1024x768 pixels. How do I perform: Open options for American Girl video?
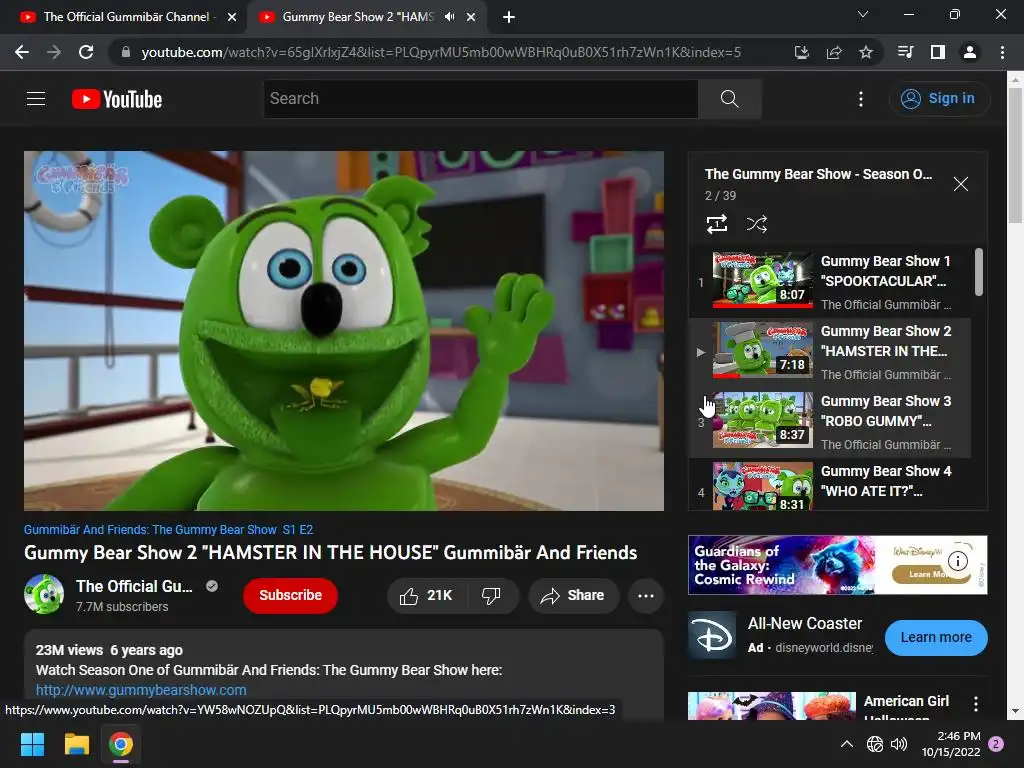(976, 703)
